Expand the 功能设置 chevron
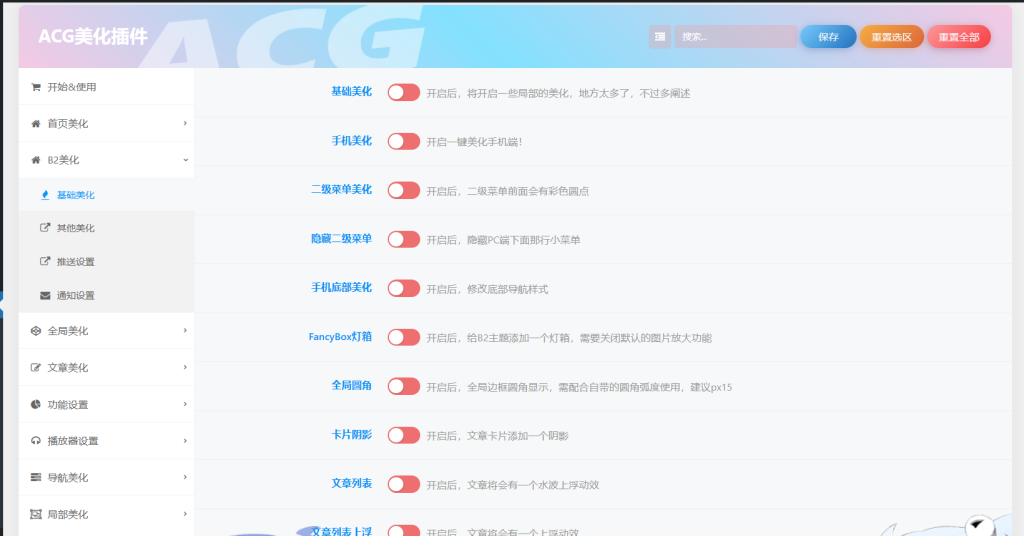1024x536 pixels. [185, 403]
